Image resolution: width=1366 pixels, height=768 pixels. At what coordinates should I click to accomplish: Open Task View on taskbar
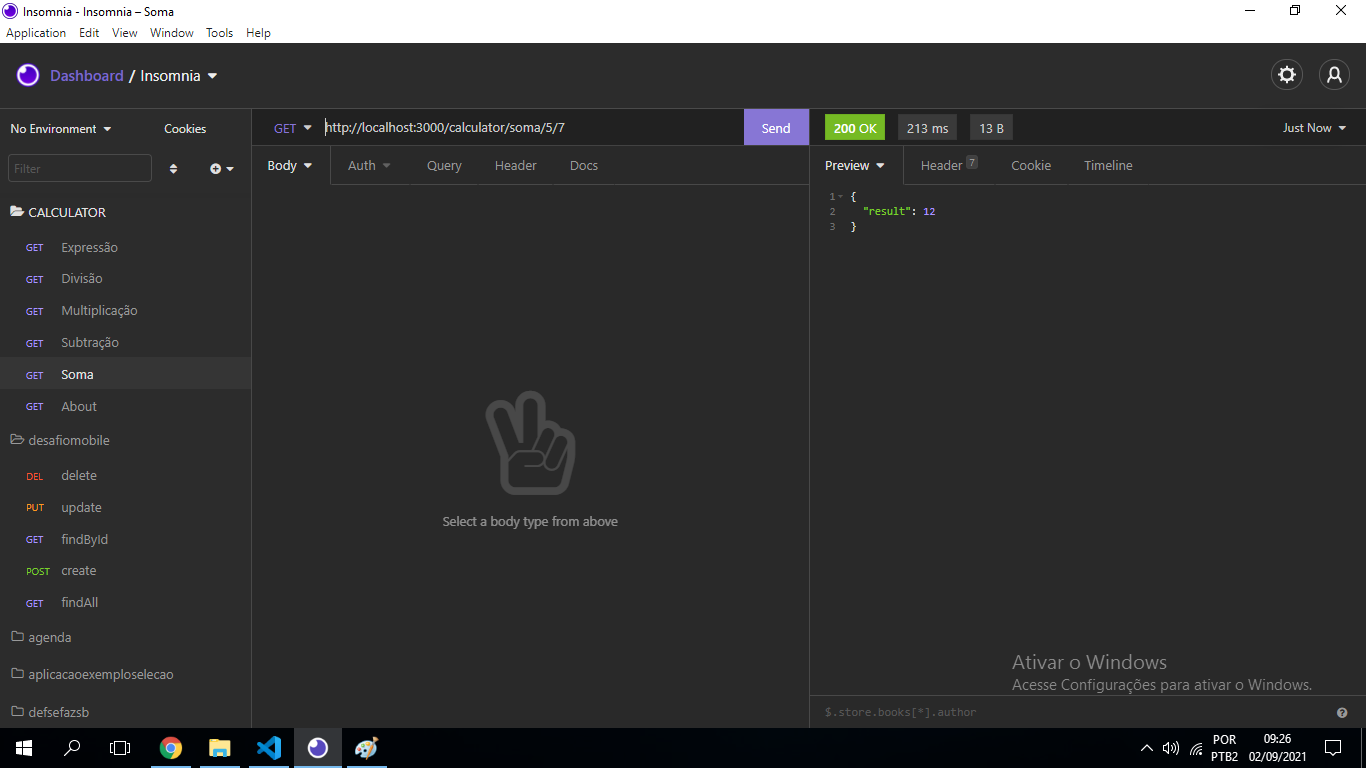120,748
